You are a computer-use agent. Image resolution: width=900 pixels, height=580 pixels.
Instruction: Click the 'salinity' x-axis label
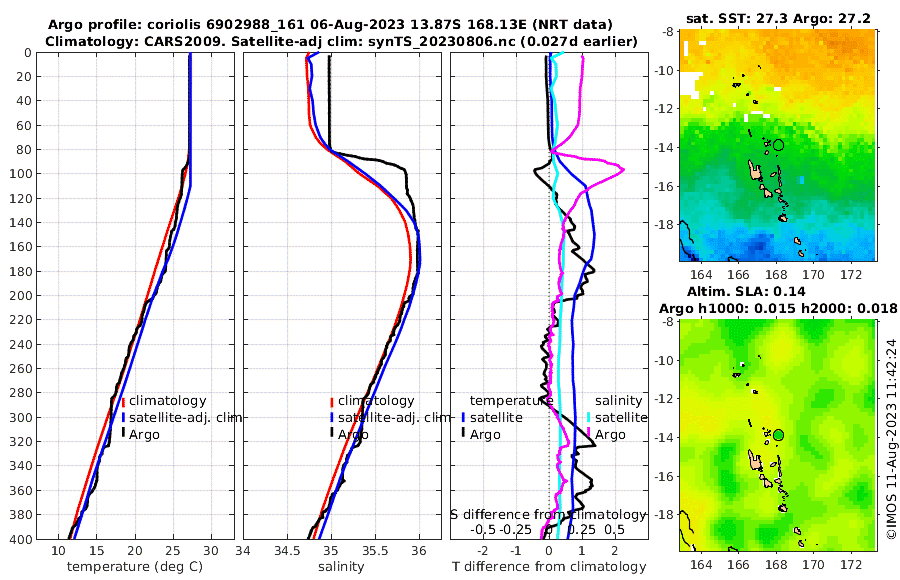click(341, 567)
